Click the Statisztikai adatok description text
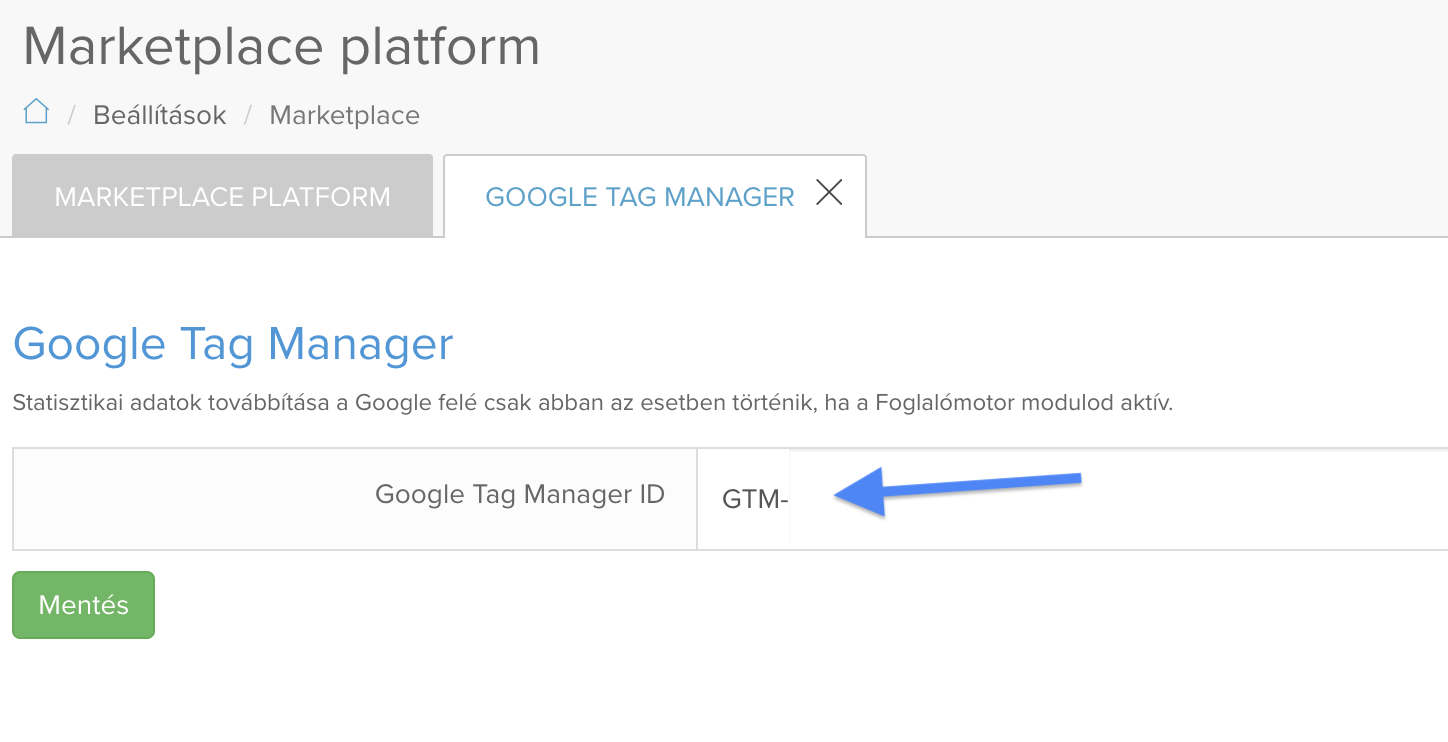1448x742 pixels. click(592, 404)
